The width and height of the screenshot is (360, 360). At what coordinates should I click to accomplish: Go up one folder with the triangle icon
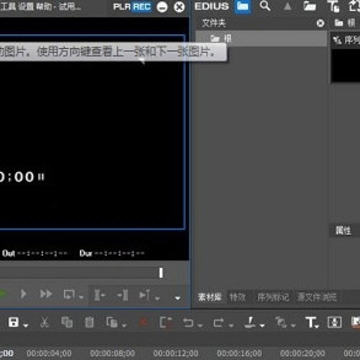(287, 7)
